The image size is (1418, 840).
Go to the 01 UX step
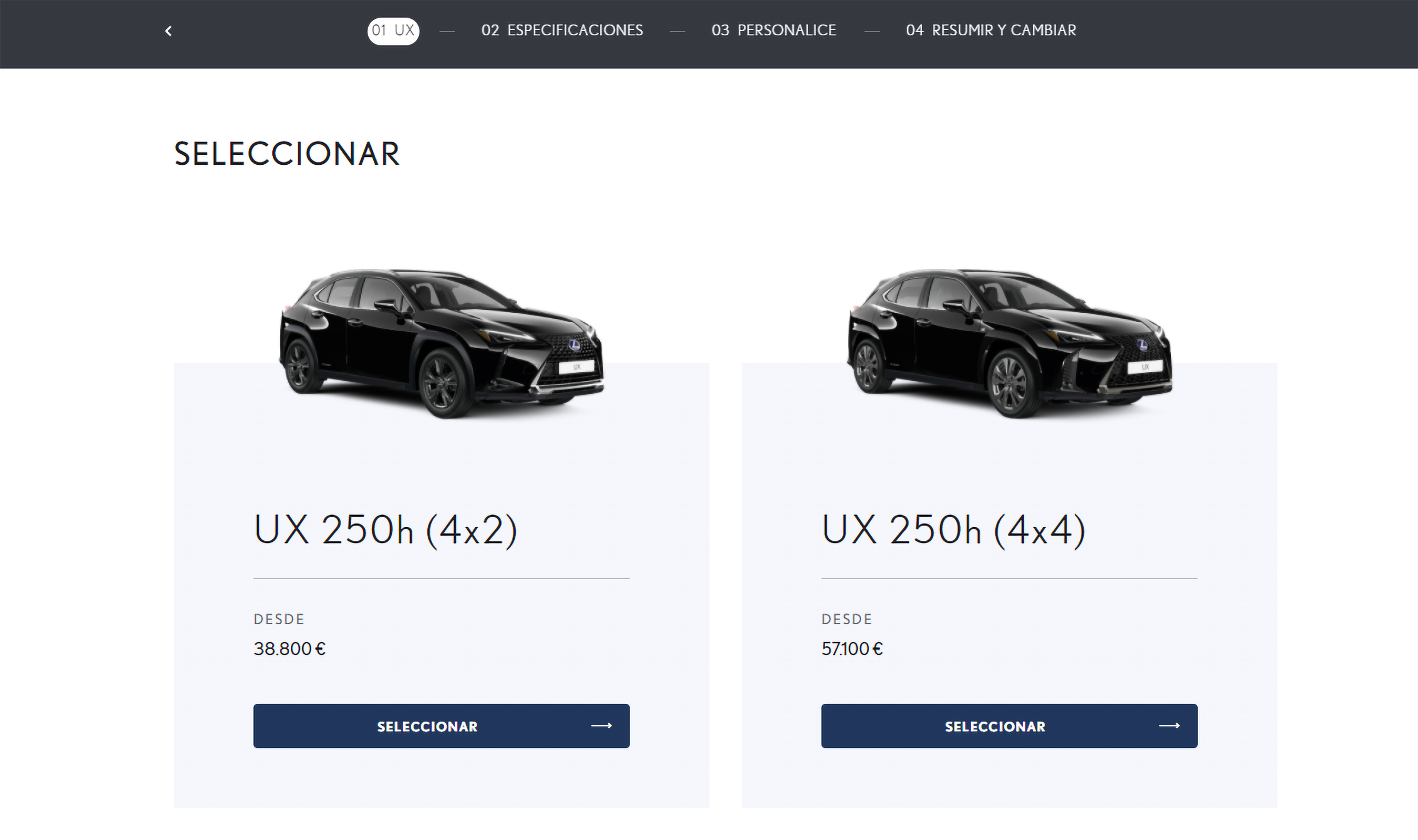(393, 31)
